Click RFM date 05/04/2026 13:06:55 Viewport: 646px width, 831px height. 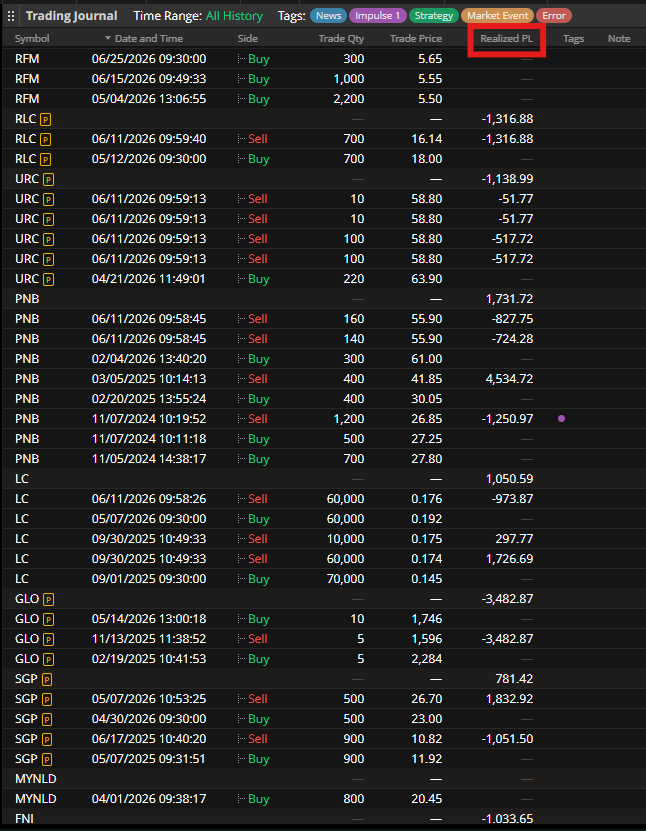point(149,99)
